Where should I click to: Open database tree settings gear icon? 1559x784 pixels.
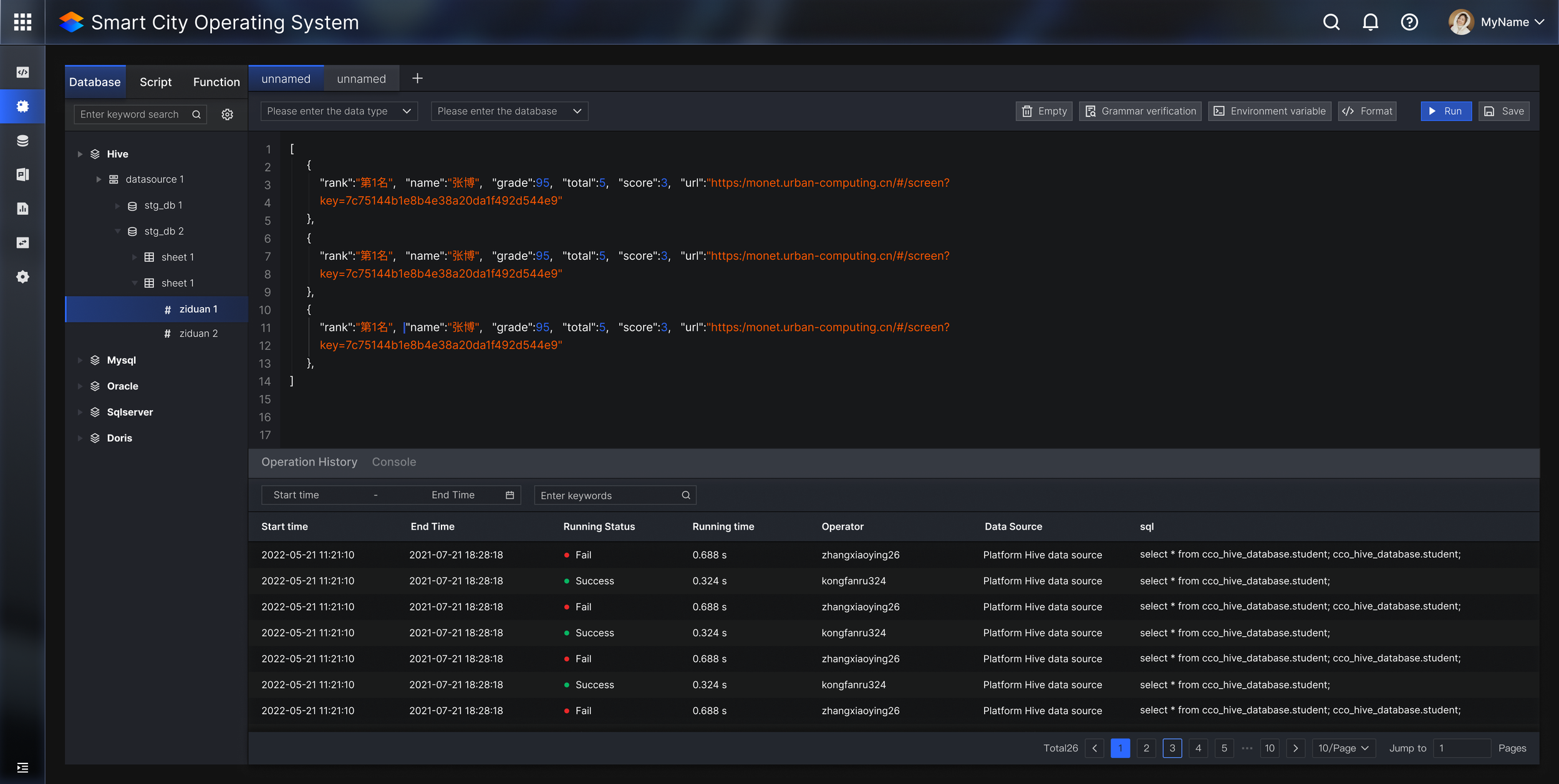228,115
